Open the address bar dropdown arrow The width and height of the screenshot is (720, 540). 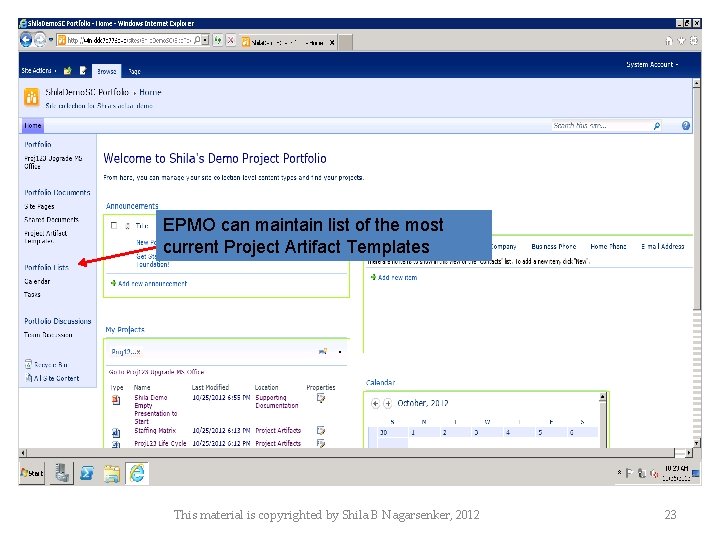coord(205,40)
